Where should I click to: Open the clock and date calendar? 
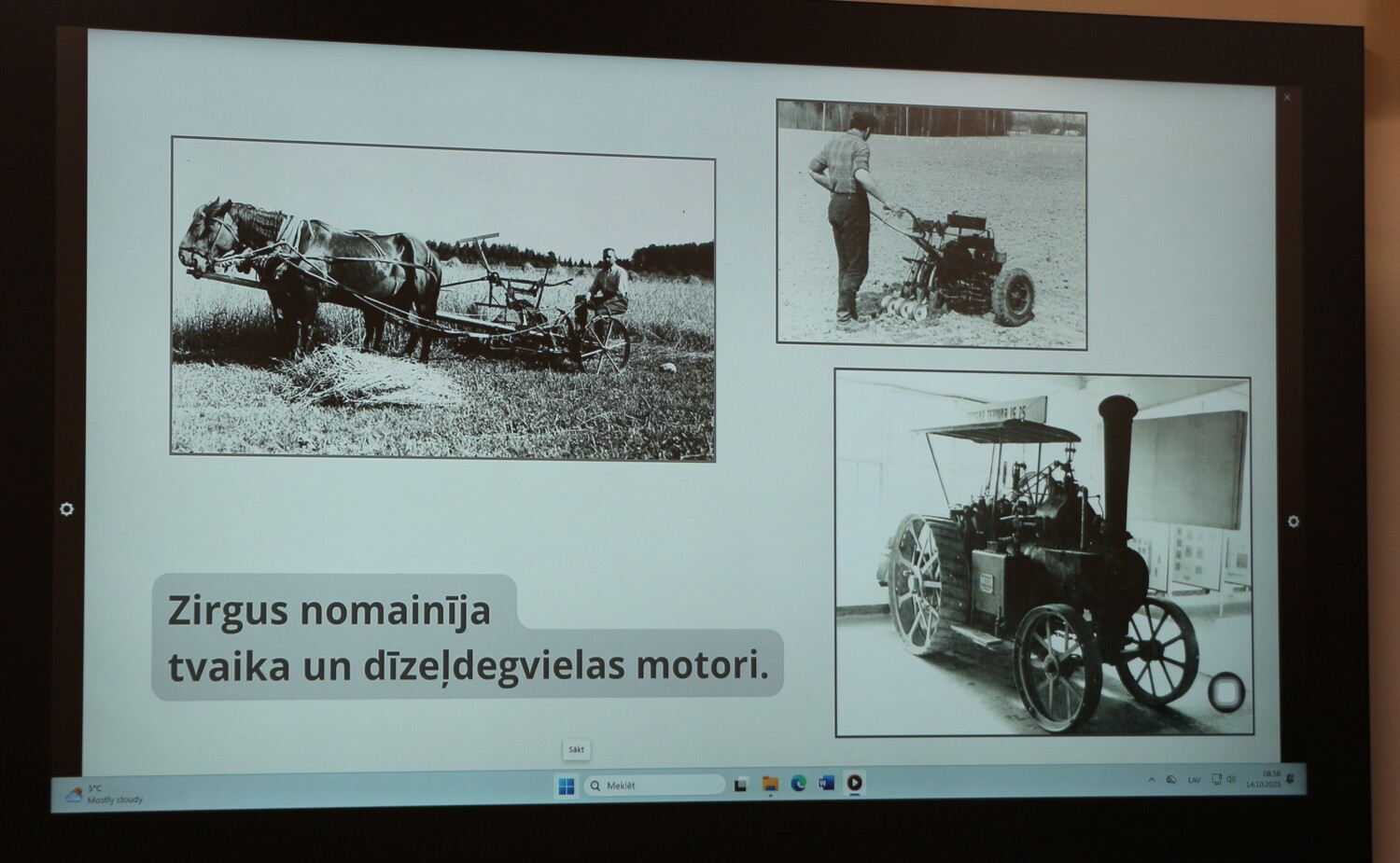coord(1262,779)
